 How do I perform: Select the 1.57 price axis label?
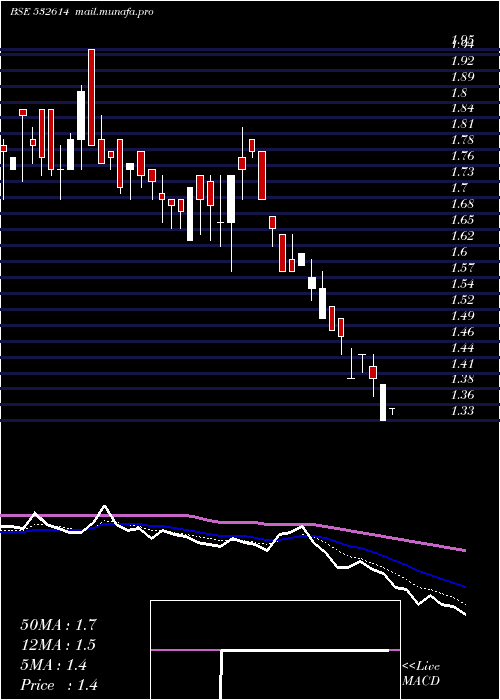coord(462,267)
